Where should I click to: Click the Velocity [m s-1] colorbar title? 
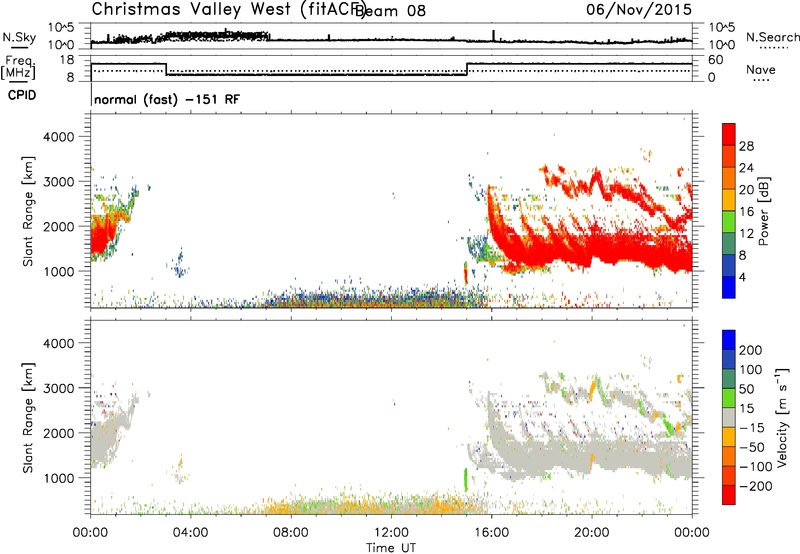tap(781, 417)
